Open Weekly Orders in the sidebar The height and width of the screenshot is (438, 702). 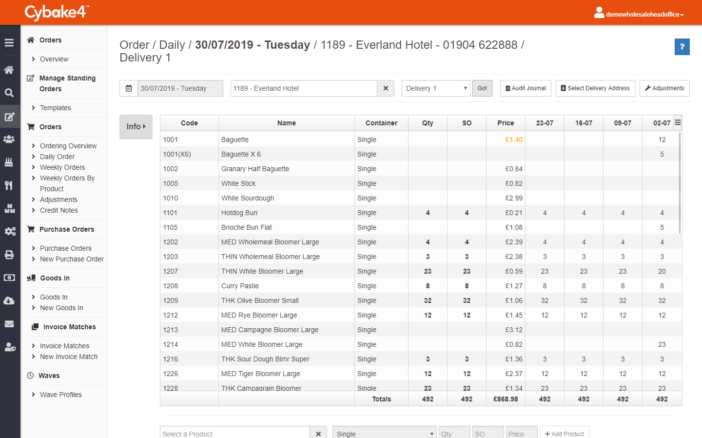62,167
